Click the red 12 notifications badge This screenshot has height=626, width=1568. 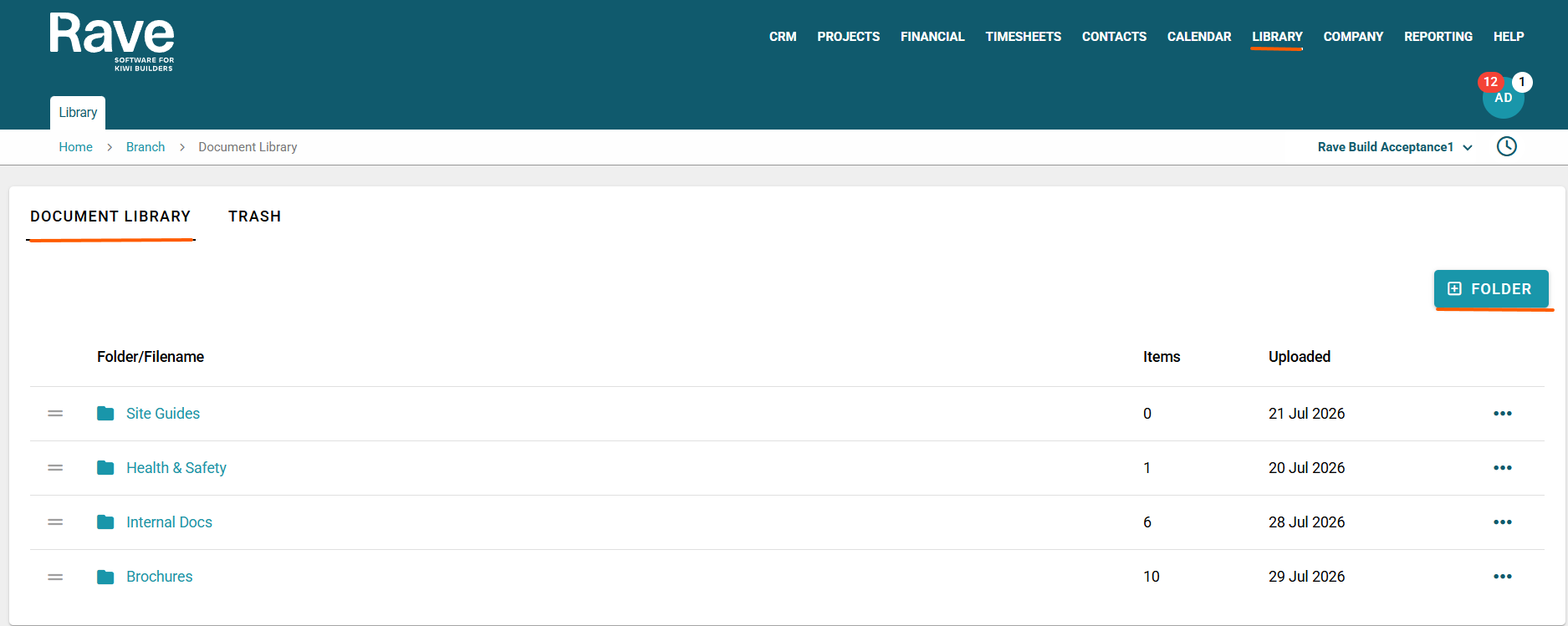coord(1490,82)
